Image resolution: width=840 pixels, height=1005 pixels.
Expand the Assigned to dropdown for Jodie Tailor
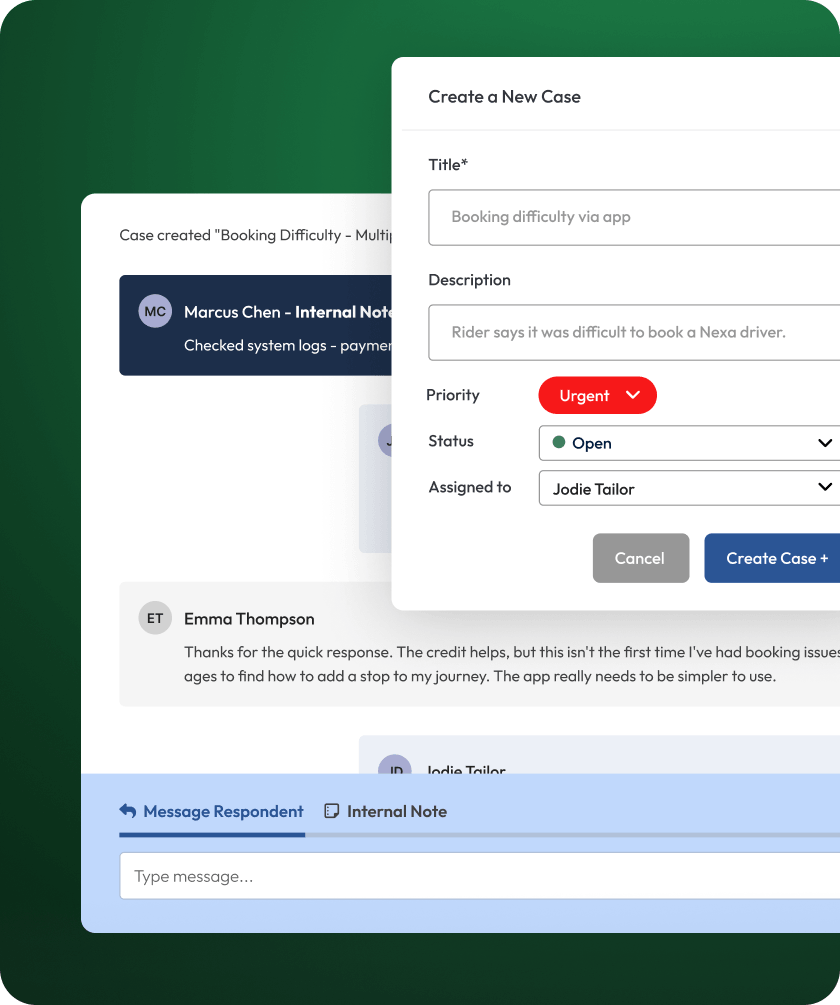(x=690, y=488)
